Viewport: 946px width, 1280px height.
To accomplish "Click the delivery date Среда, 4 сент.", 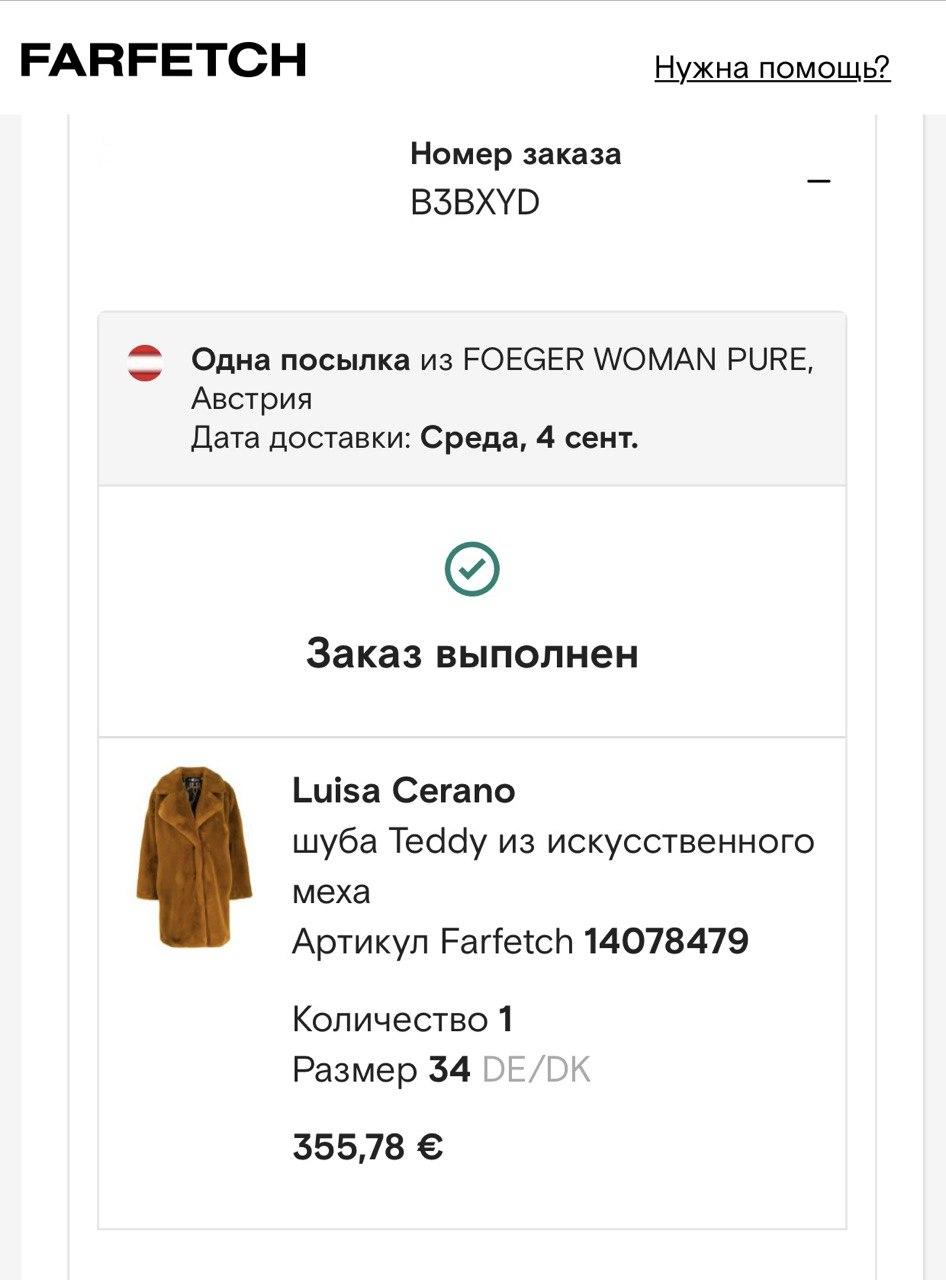I will coord(528,438).
